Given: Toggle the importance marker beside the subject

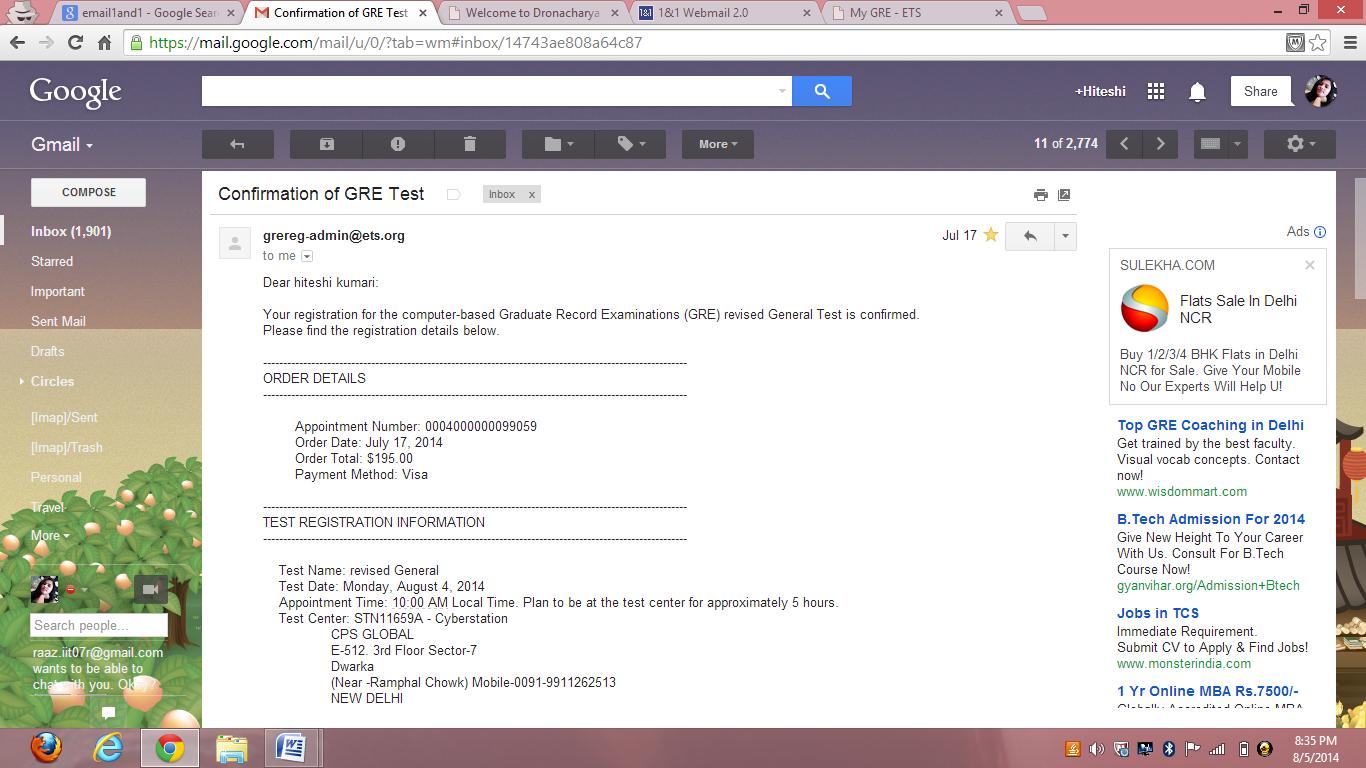Looking at the screenshot, I should pyautogui.click(x=453, y=194).
